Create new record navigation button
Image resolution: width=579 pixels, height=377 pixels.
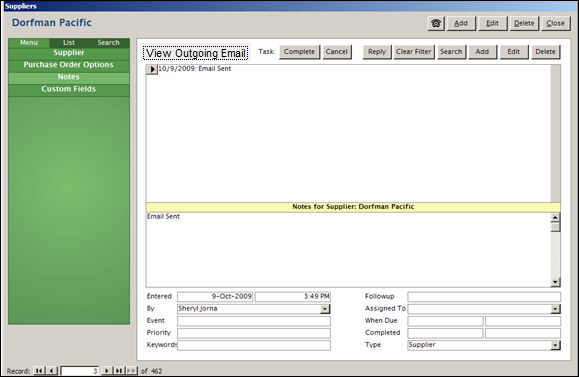(131, 370)
